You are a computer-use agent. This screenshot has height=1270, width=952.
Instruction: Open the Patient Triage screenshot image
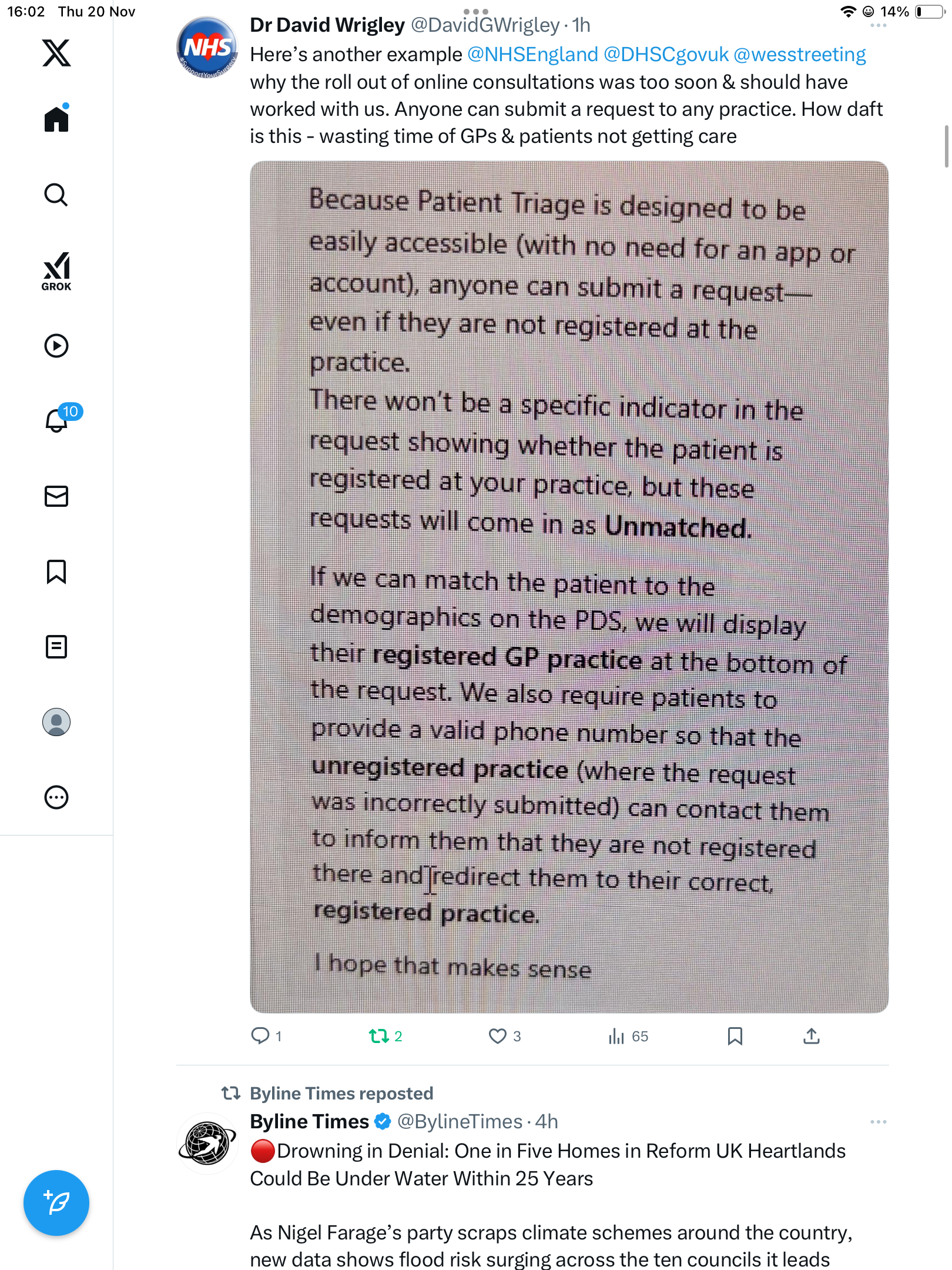pos(569,587)
